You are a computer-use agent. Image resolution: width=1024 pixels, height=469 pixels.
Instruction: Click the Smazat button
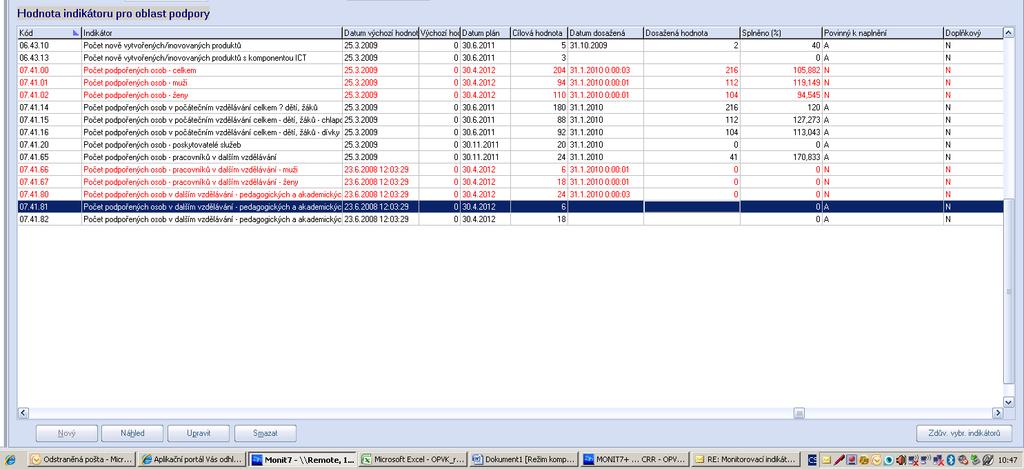tap(265, 433)
